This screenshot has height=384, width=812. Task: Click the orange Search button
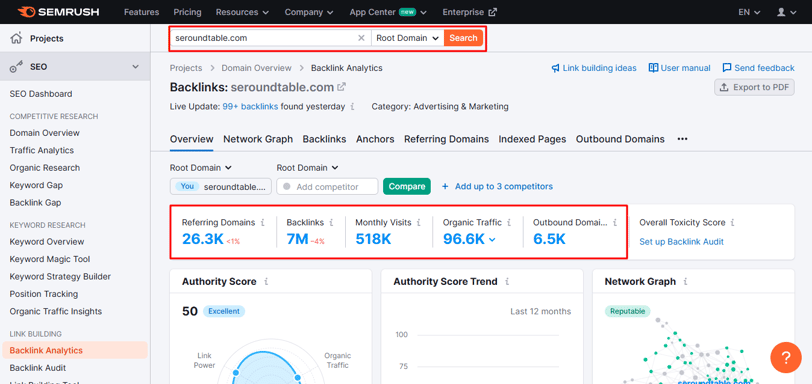point(463,38)
